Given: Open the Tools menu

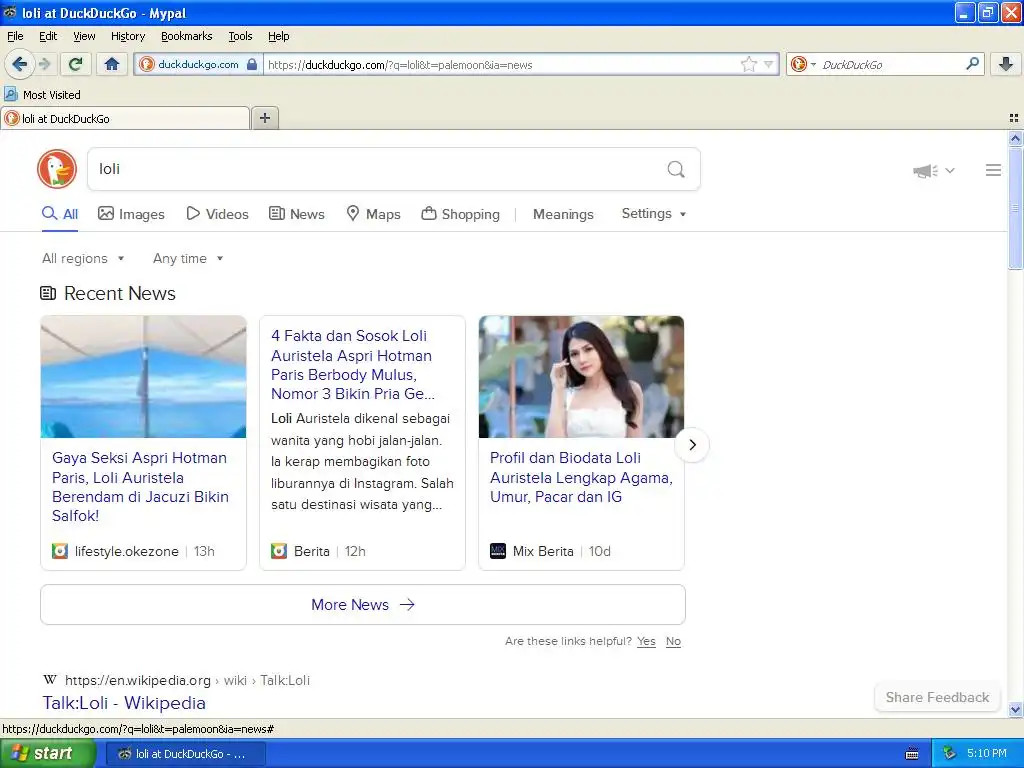Looking at the screenshot, I should (x=240, y=36).
